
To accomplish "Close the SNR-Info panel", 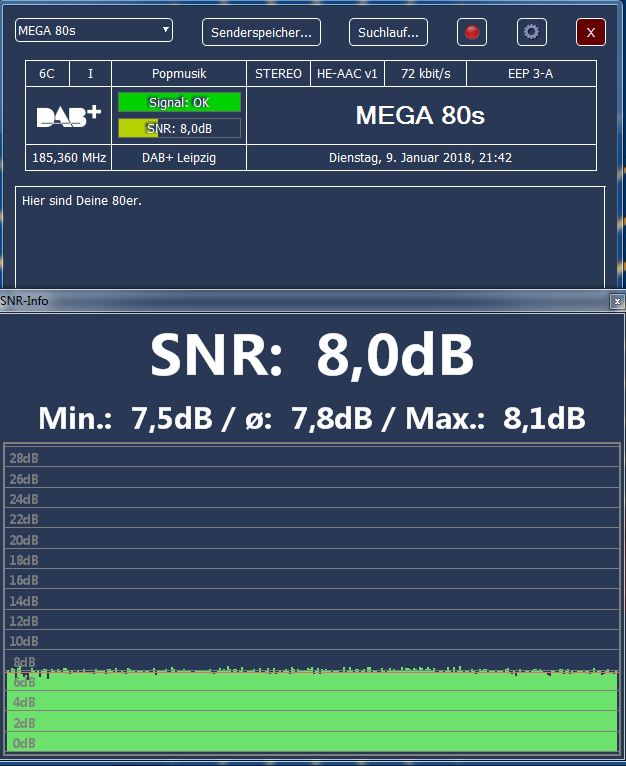I will (617, 301).
